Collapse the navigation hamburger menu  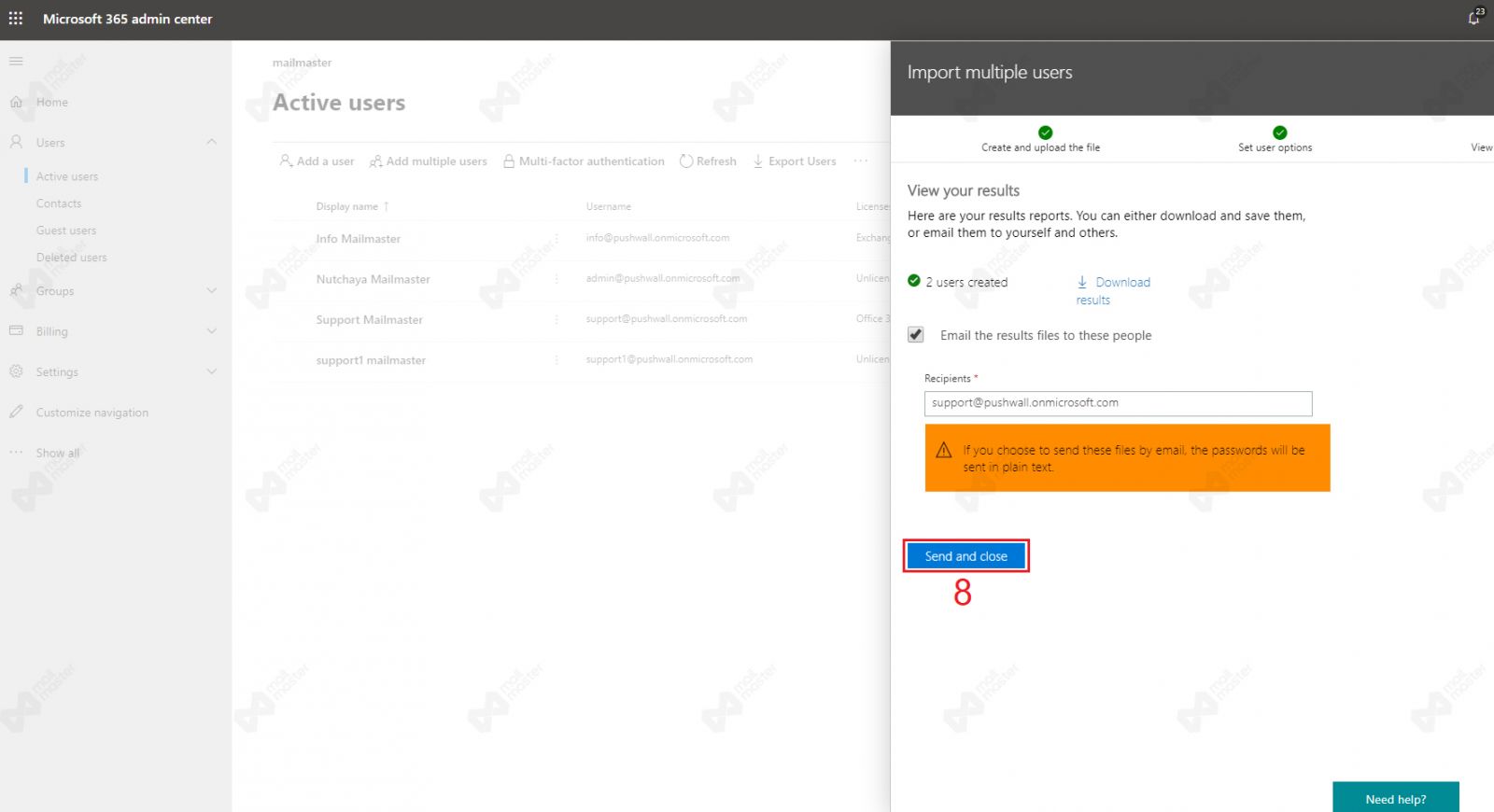pos(16,62)
